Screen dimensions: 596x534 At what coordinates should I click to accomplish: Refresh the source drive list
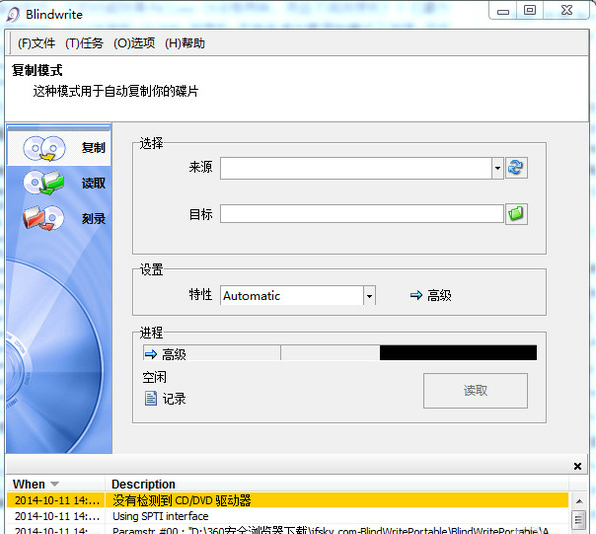[x=516, y=167]
